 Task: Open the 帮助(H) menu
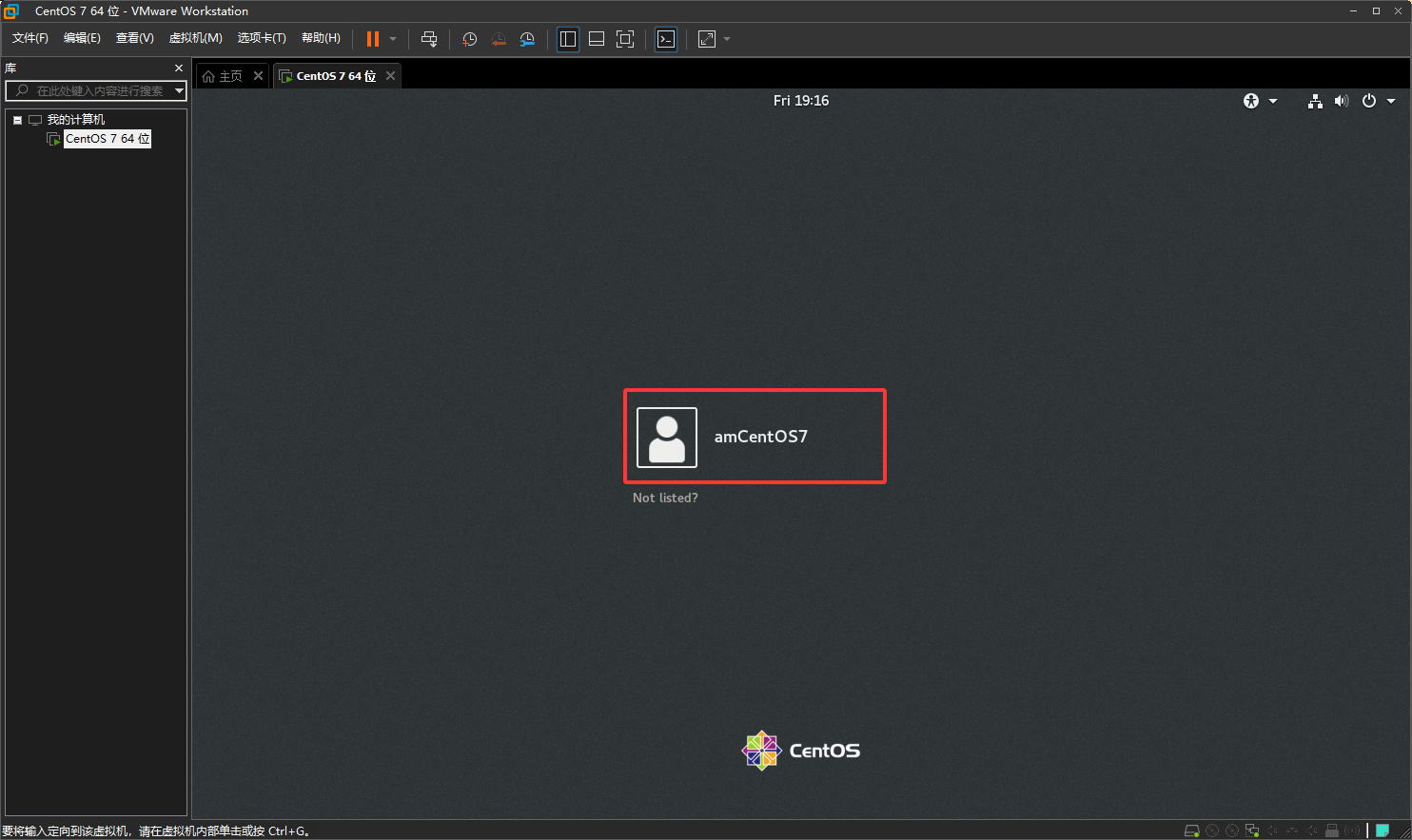pos(321,38)
